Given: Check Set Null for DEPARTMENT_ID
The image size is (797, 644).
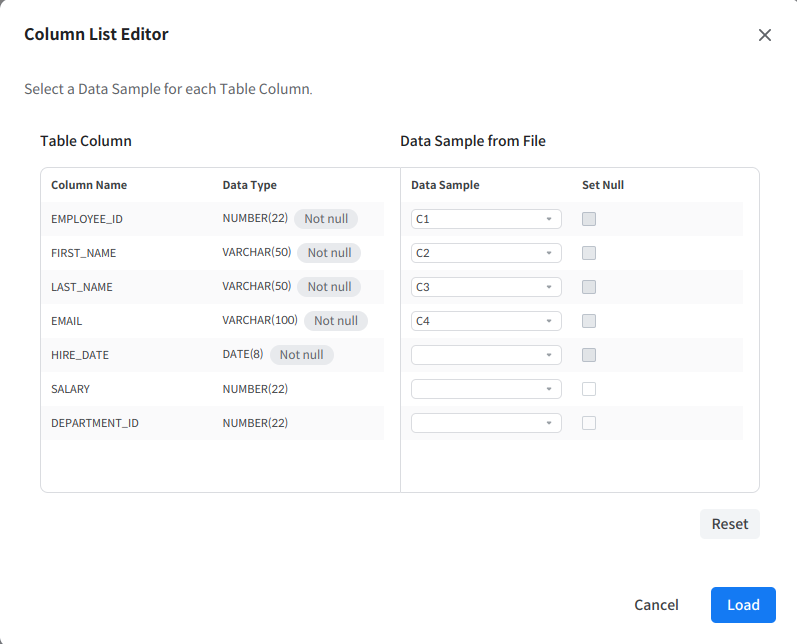Looking at the screenshot, I should (x=589, y=423).
